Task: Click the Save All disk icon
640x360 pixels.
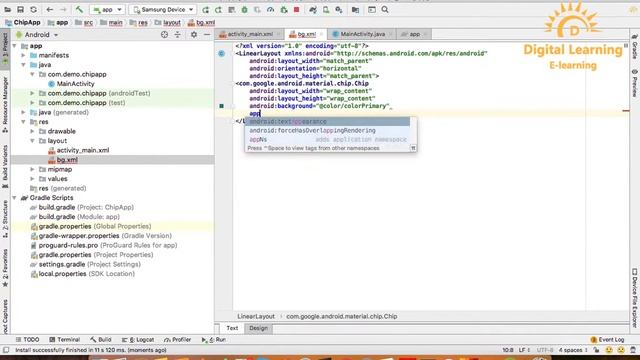Action: coord(20,9)
